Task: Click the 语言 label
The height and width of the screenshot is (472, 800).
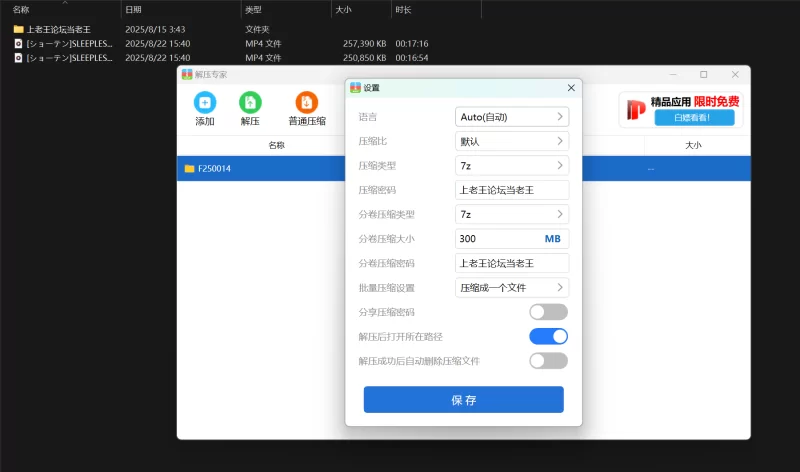Action: 367,117
